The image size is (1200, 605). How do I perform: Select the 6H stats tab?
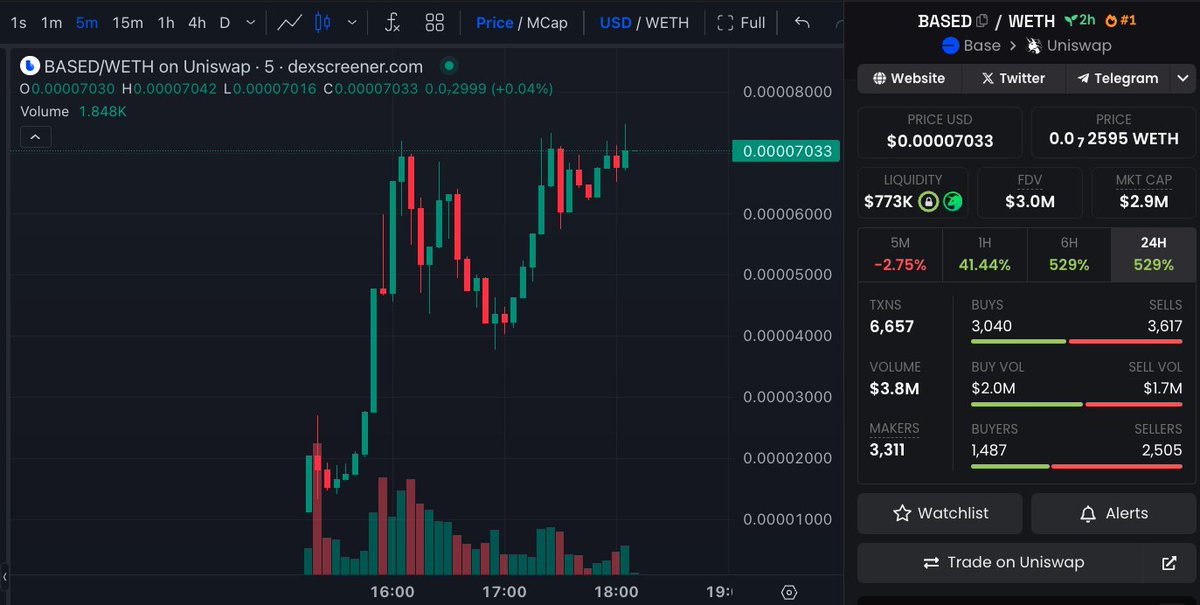(1069, 254)
